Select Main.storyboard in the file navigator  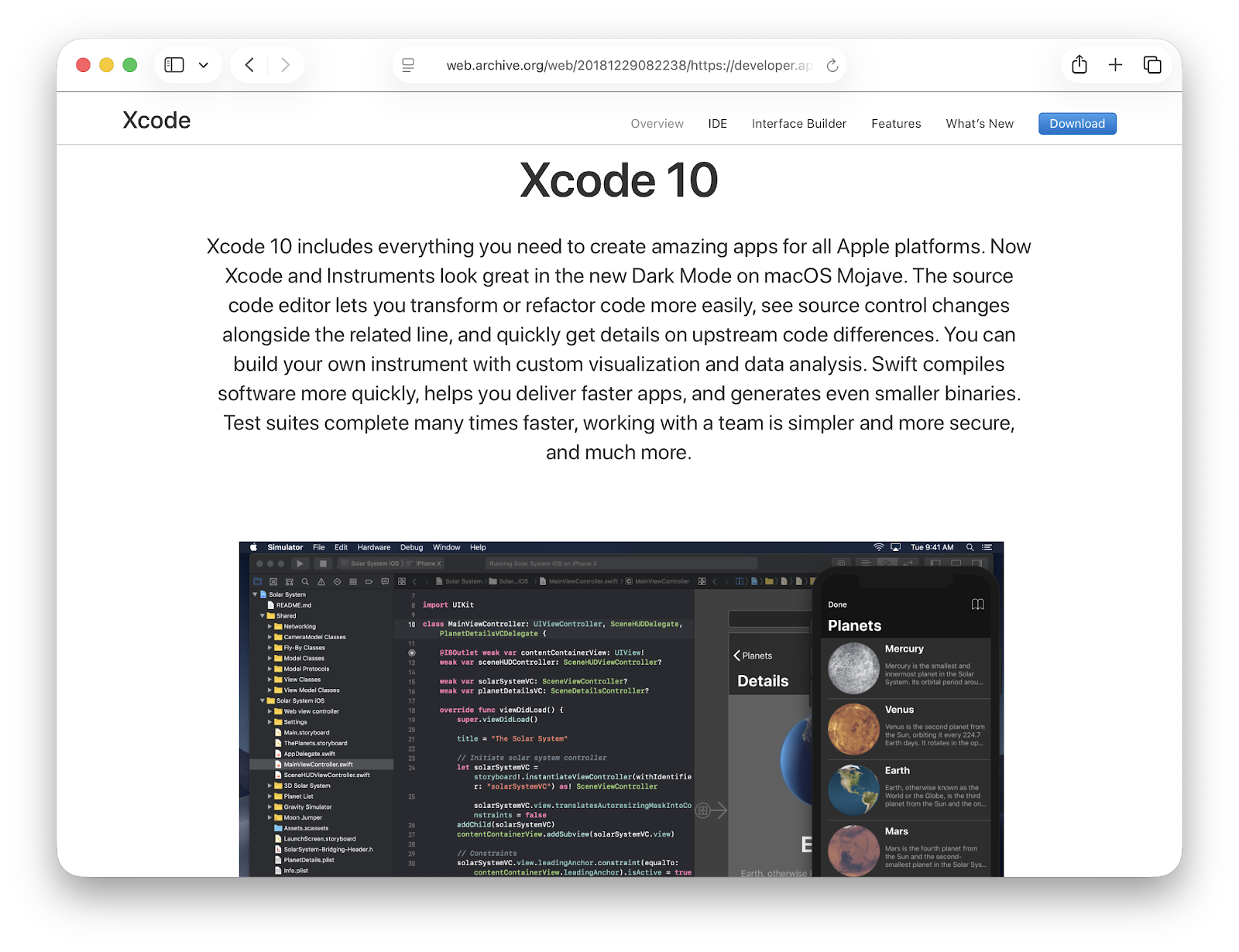302,732
